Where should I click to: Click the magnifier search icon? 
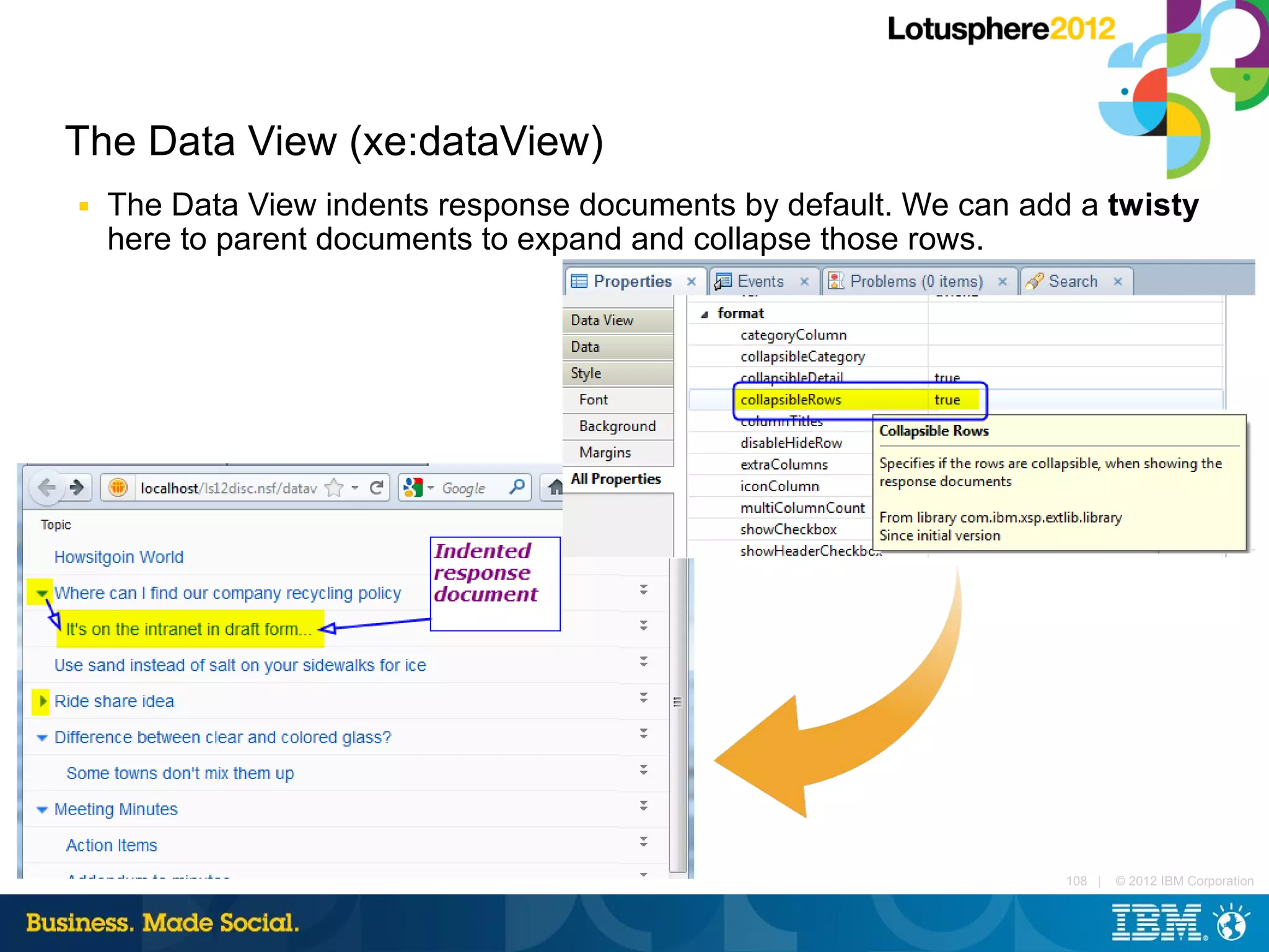pyautogui.click(x=517, y=487)
